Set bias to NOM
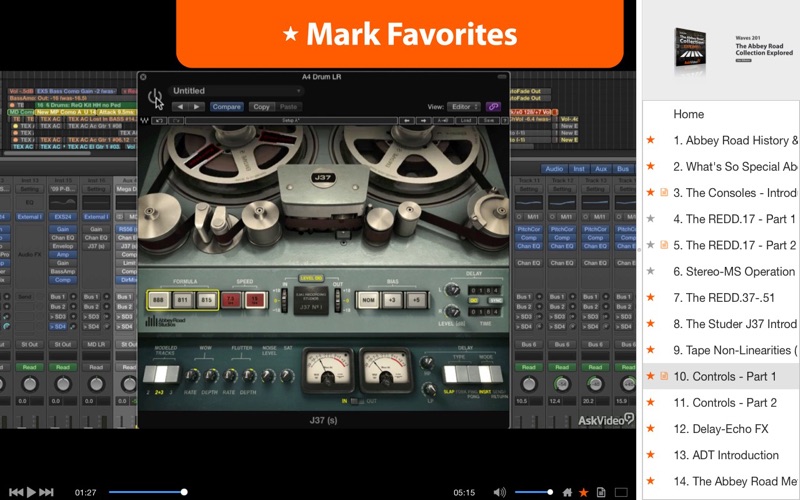The width and height of the screenshot is (800, 500). click(368, 300)
